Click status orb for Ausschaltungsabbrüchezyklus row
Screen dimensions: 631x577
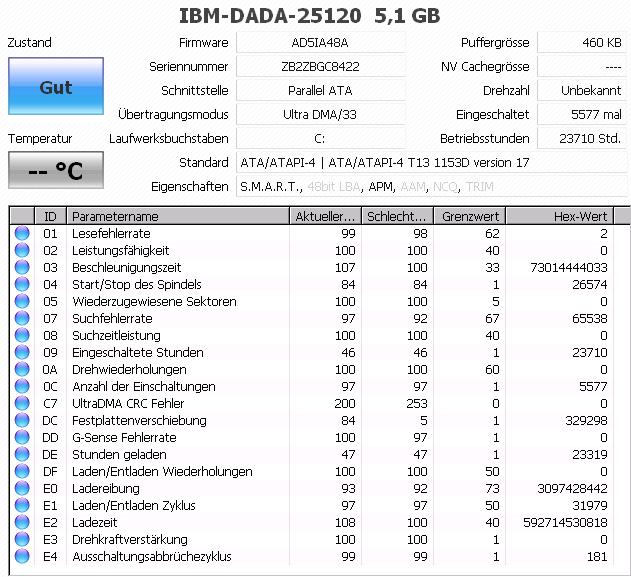coord(22,556)
